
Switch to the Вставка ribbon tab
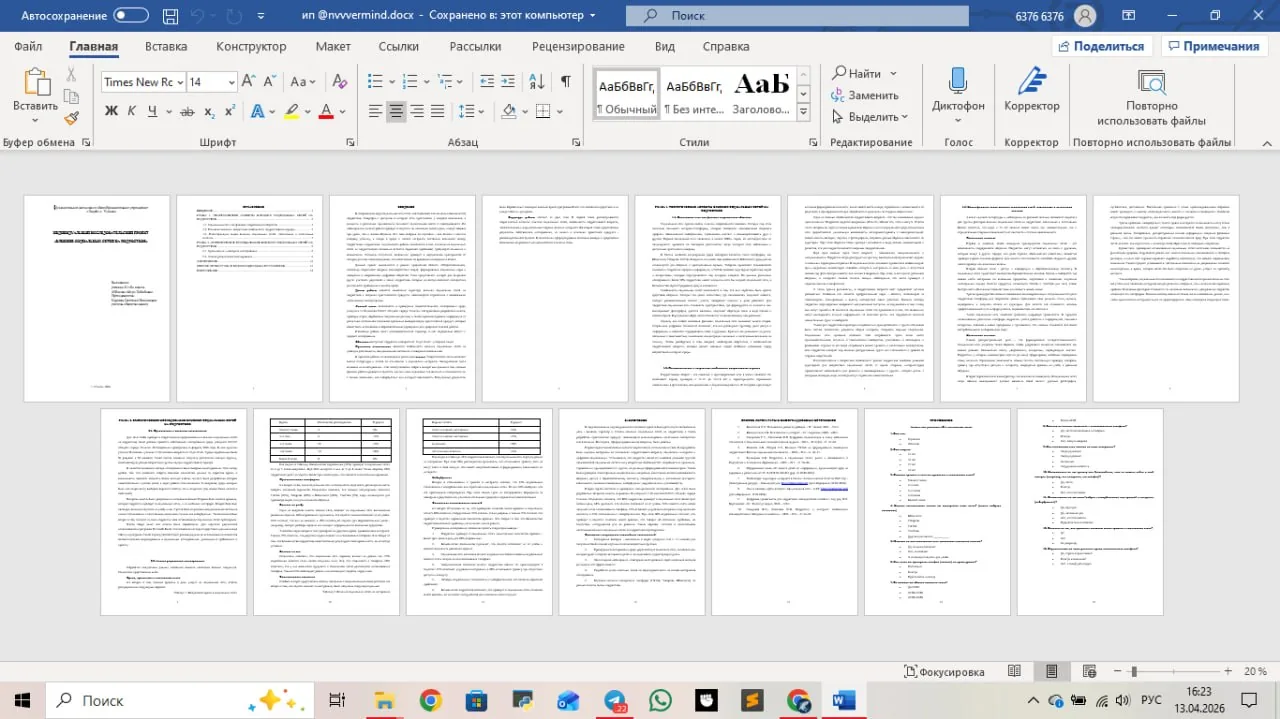[x=166, y=46]
